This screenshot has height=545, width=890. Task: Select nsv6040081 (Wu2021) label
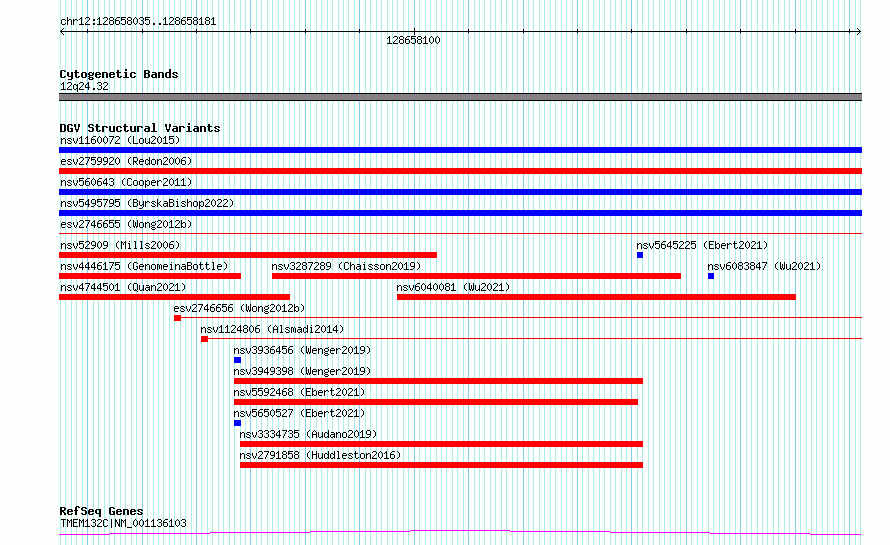click(x=453, y=287)
